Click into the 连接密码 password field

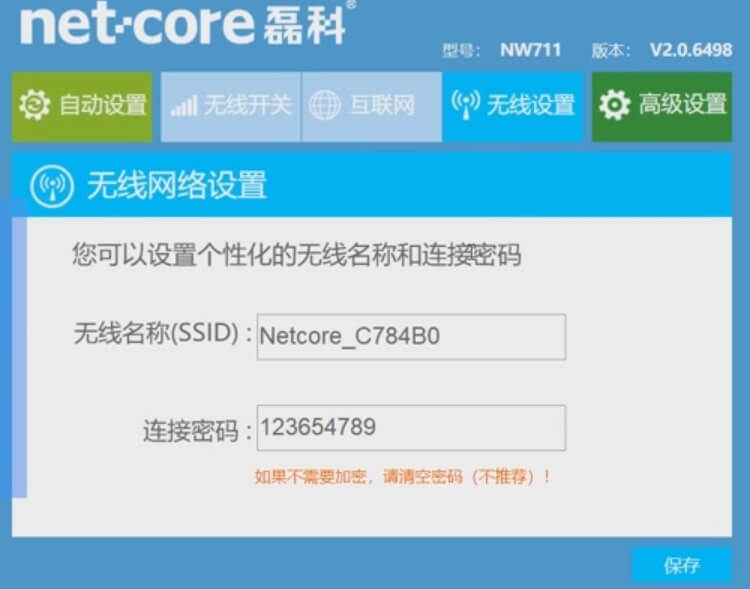coord(411,428)
